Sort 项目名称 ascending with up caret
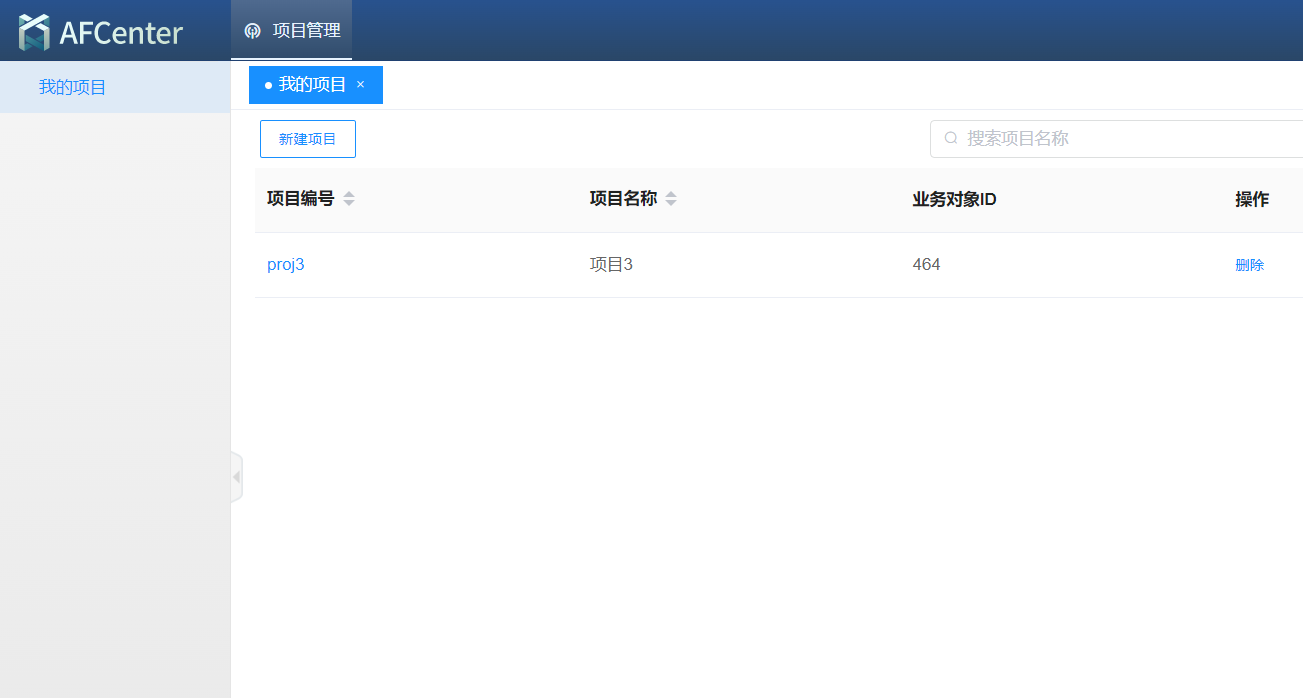This screenshot has width=1303, height=698. (671, 194)
